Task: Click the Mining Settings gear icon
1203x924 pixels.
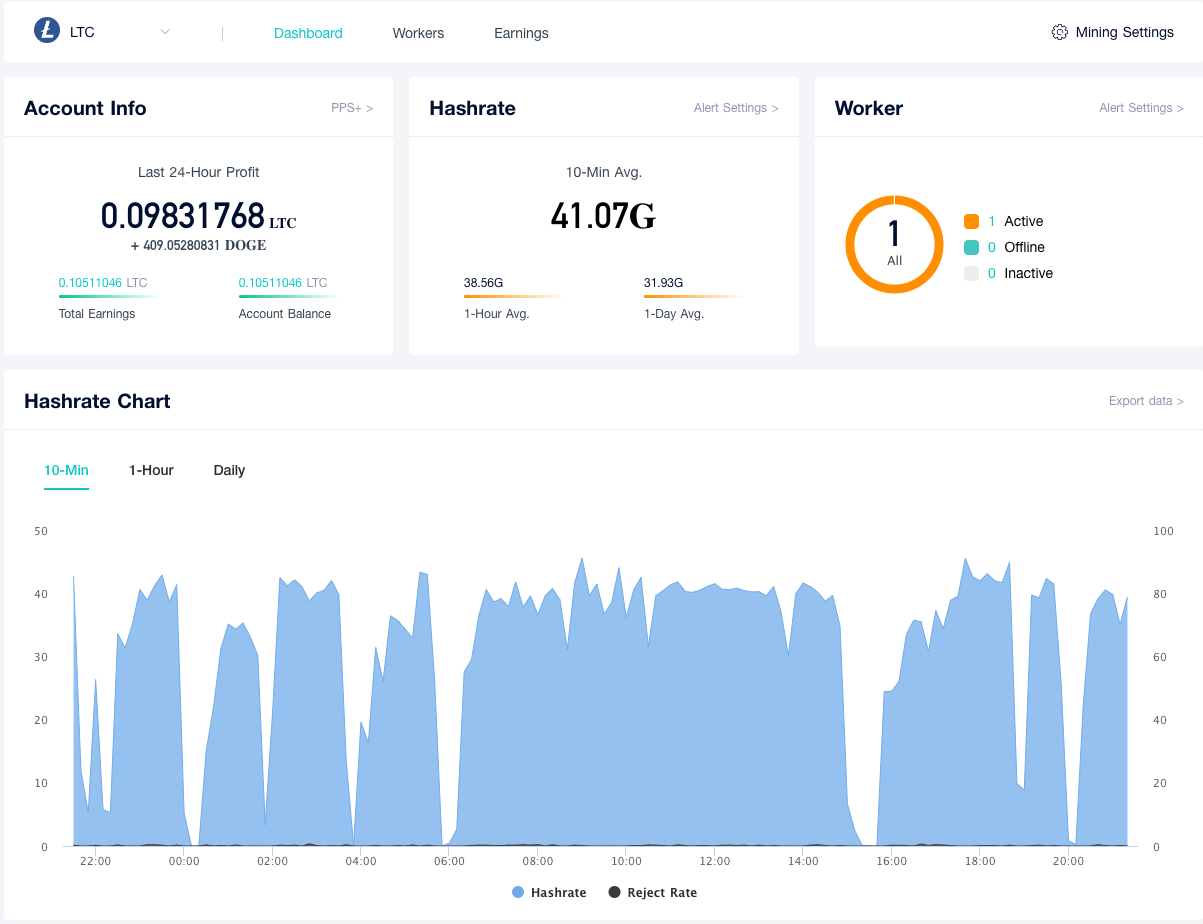Action: [1059, 32]
